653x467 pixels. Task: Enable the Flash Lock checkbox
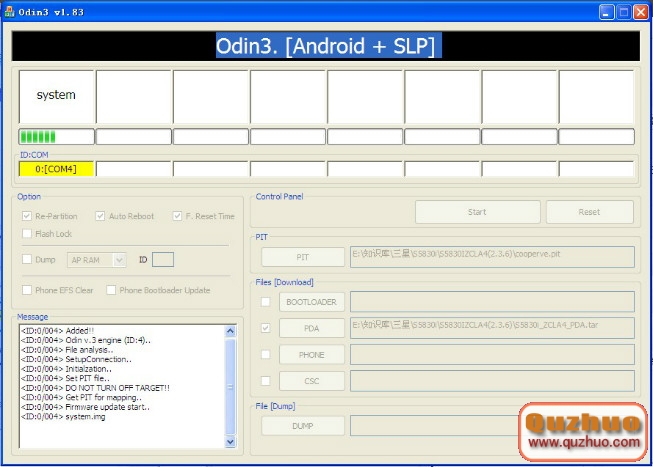27,233
